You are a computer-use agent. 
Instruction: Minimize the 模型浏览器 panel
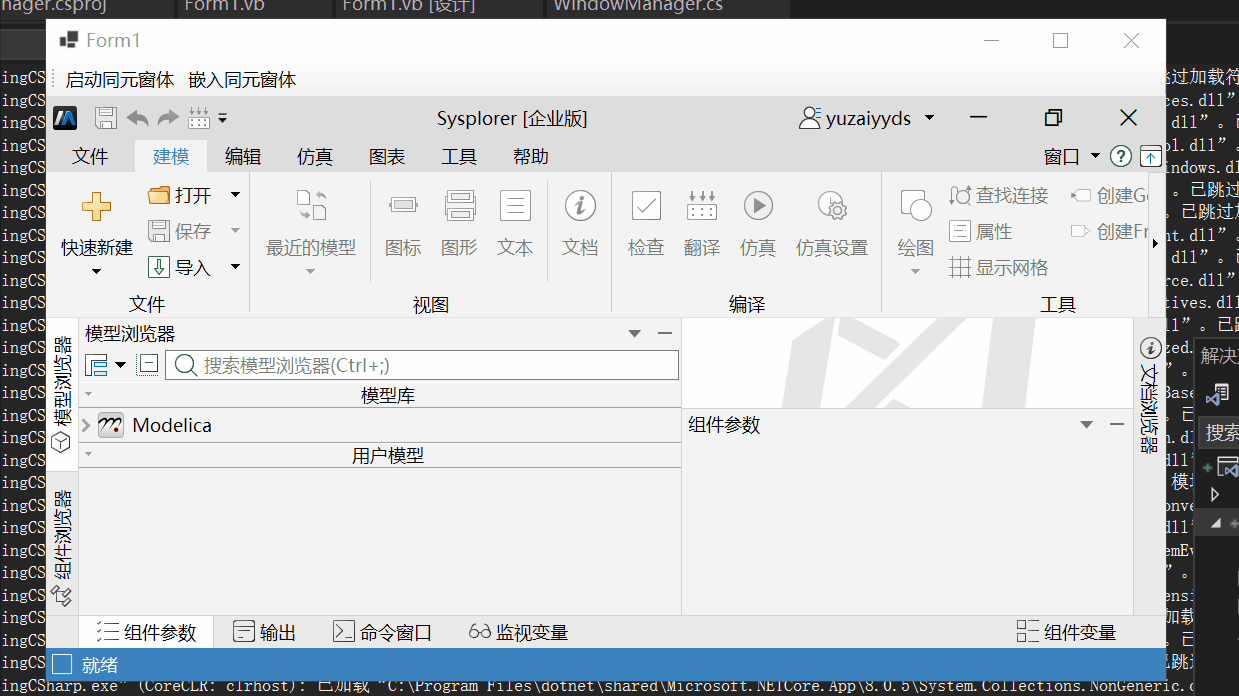(x=665, y=334)
